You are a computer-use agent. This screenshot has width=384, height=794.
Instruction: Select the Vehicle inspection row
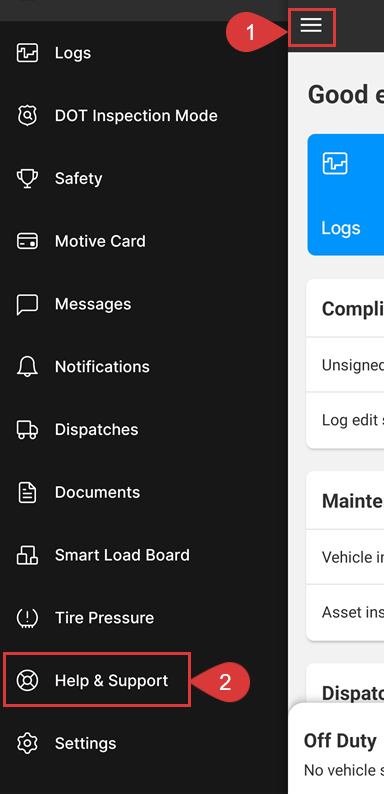pos(345,557)
